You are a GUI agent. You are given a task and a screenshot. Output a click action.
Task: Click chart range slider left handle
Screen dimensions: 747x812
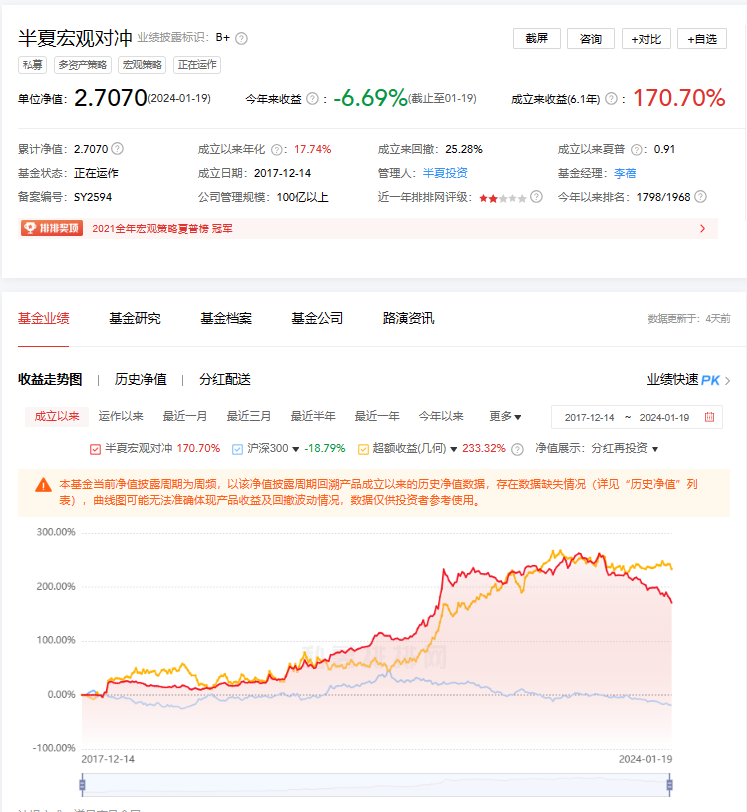(x=82, y=785)
